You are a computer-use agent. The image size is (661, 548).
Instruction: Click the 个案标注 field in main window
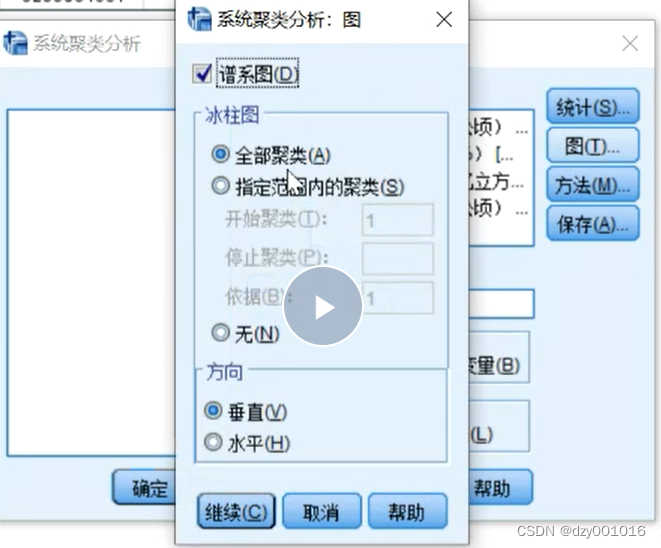click(502, 304)
